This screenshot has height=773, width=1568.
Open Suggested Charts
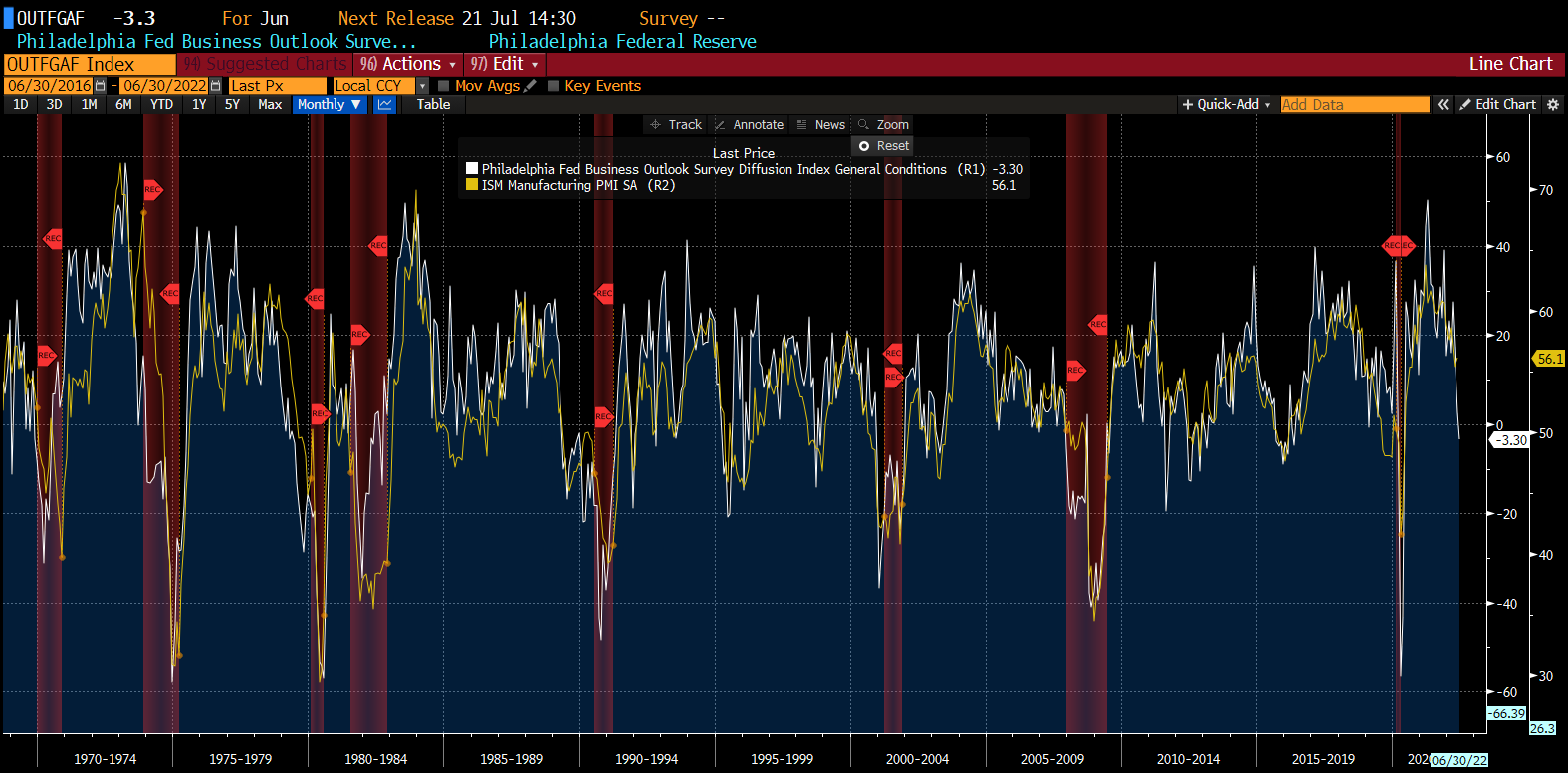click(x=265, y=64)
